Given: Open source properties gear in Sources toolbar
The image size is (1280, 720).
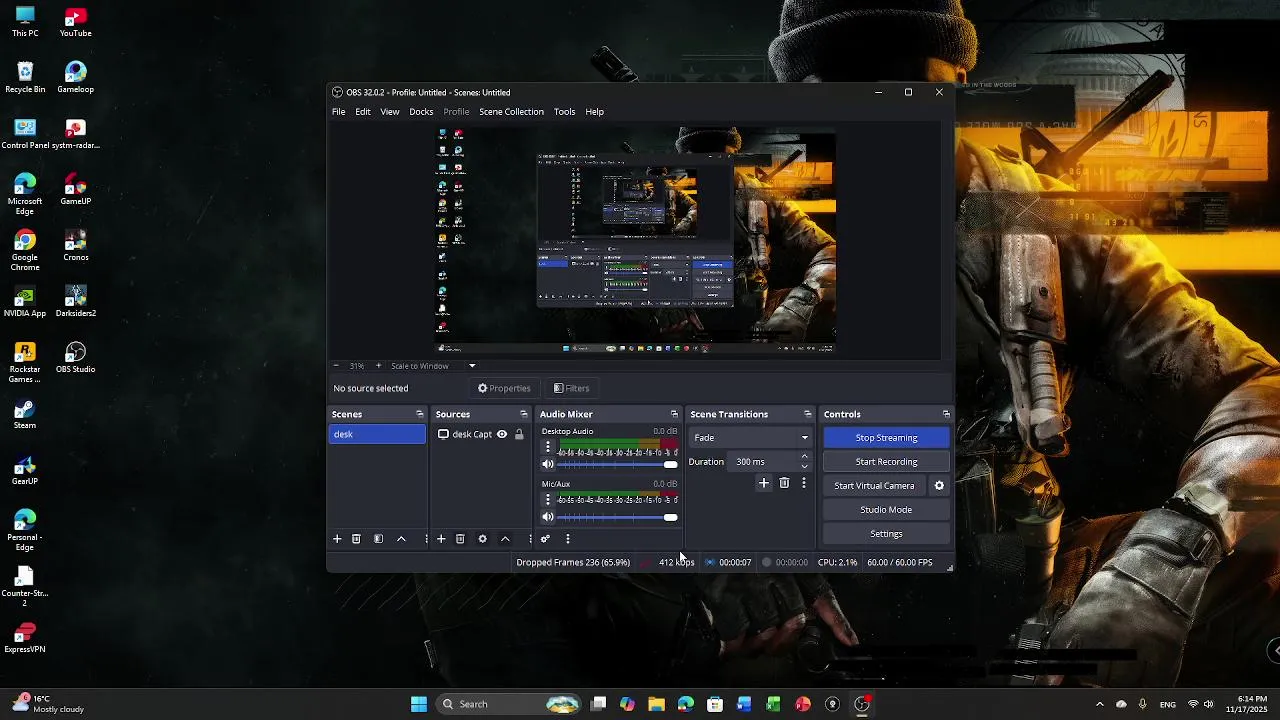Looking at the screenshot, I should [x=482, y=539].
